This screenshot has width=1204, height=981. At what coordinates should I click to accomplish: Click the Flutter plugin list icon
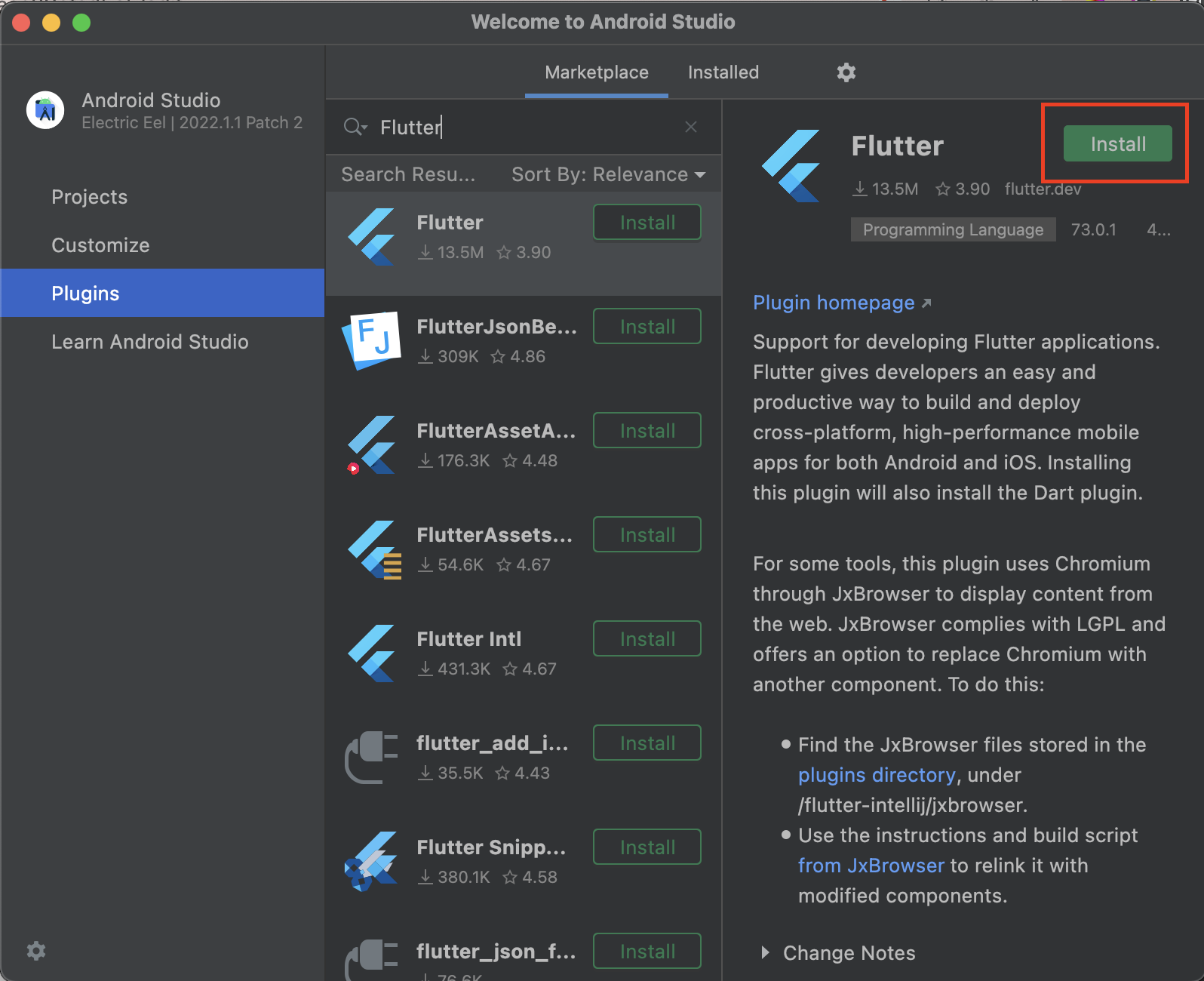372,237
